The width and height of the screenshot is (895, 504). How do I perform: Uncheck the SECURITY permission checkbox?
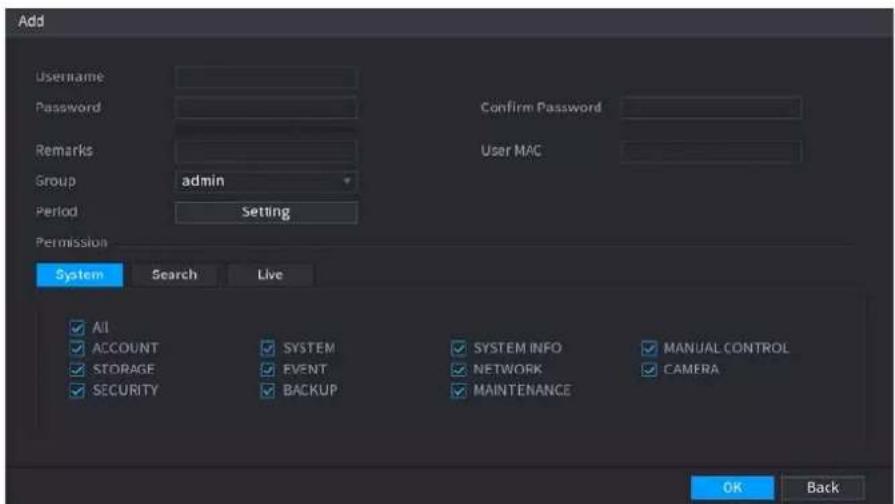[77, 390]
